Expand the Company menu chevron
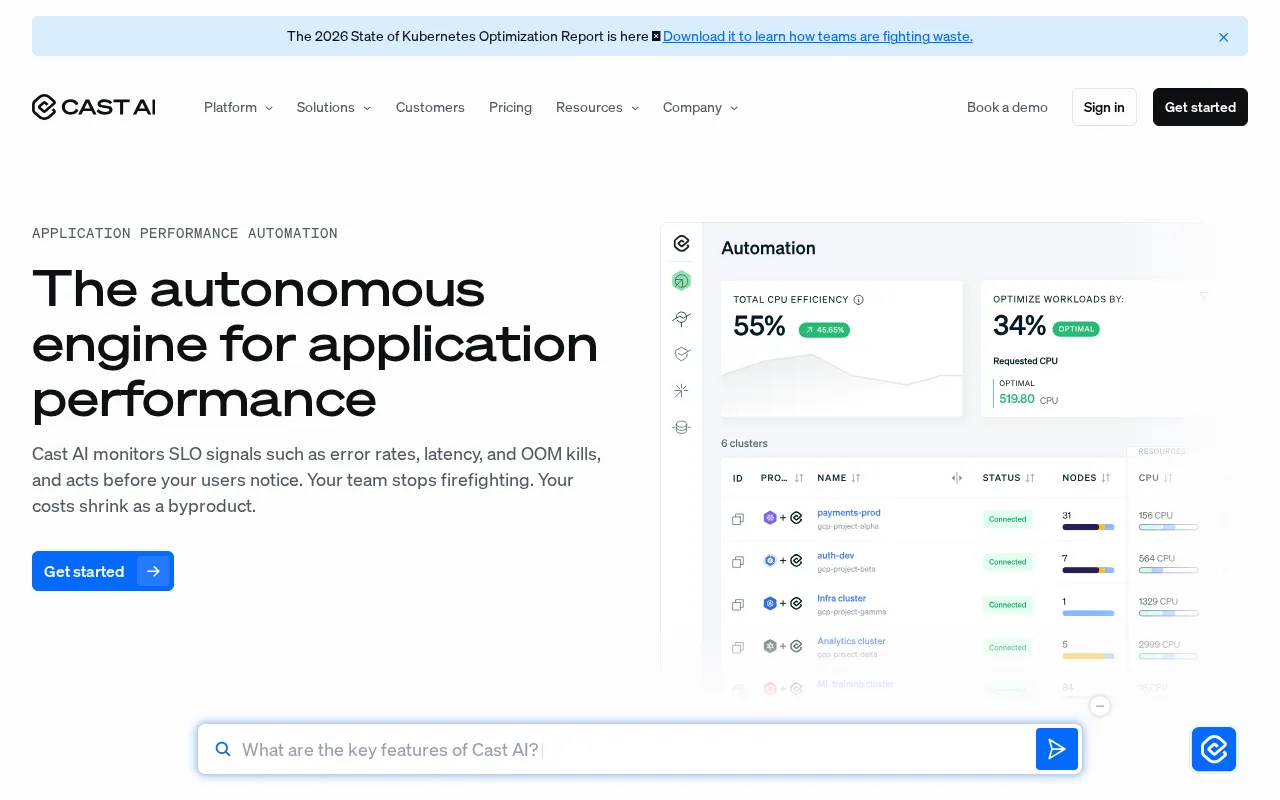Viewport: 1280px width, 800px height. coord(734,108)
